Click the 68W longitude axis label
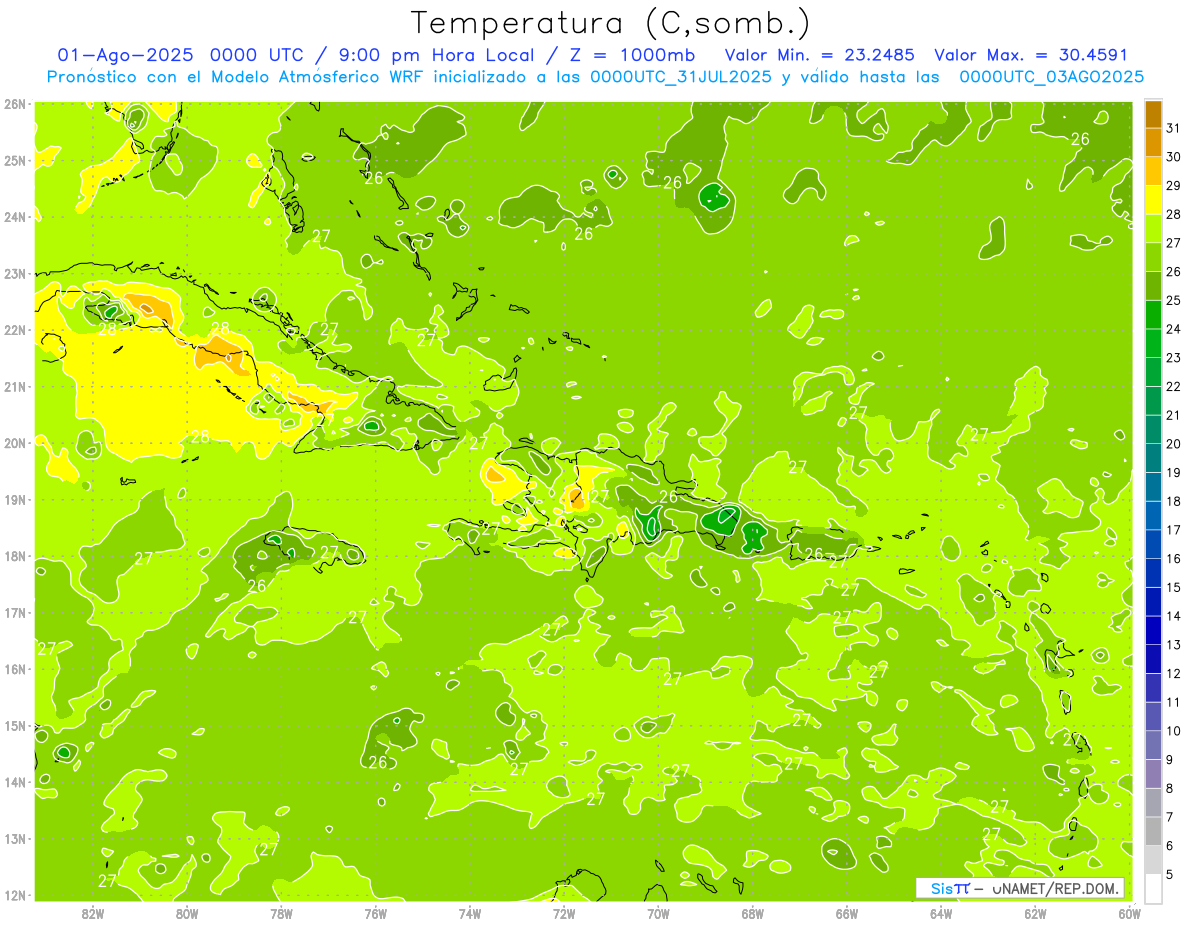 [753, 912]
